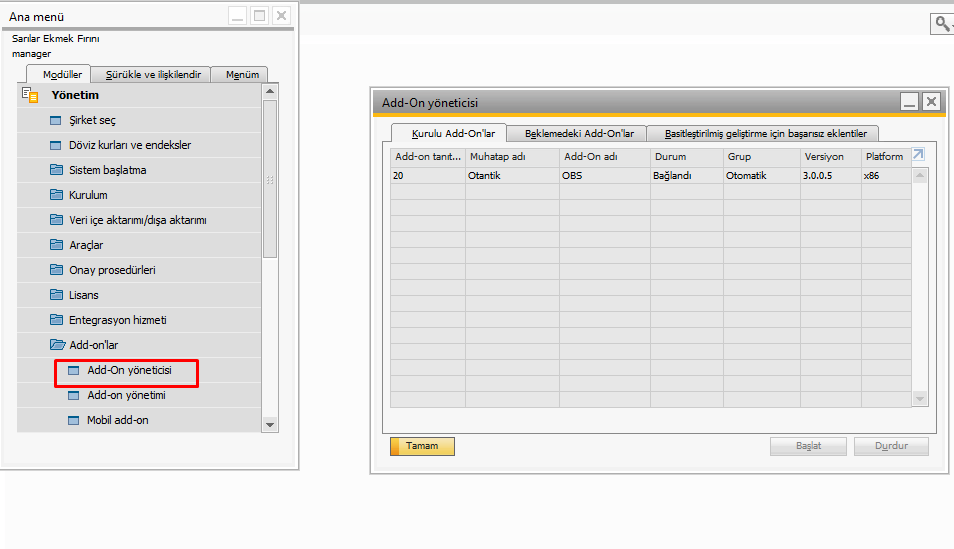Click the Yönetim module icon
This screenshot has width=954, height=549.
click(29, 96)
